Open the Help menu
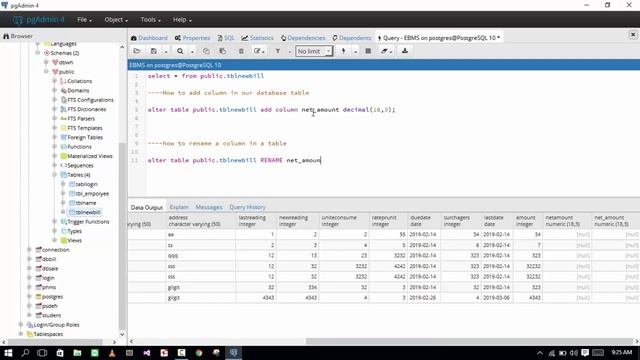This screenshot has width=640, height=360. tap(182, 20)
